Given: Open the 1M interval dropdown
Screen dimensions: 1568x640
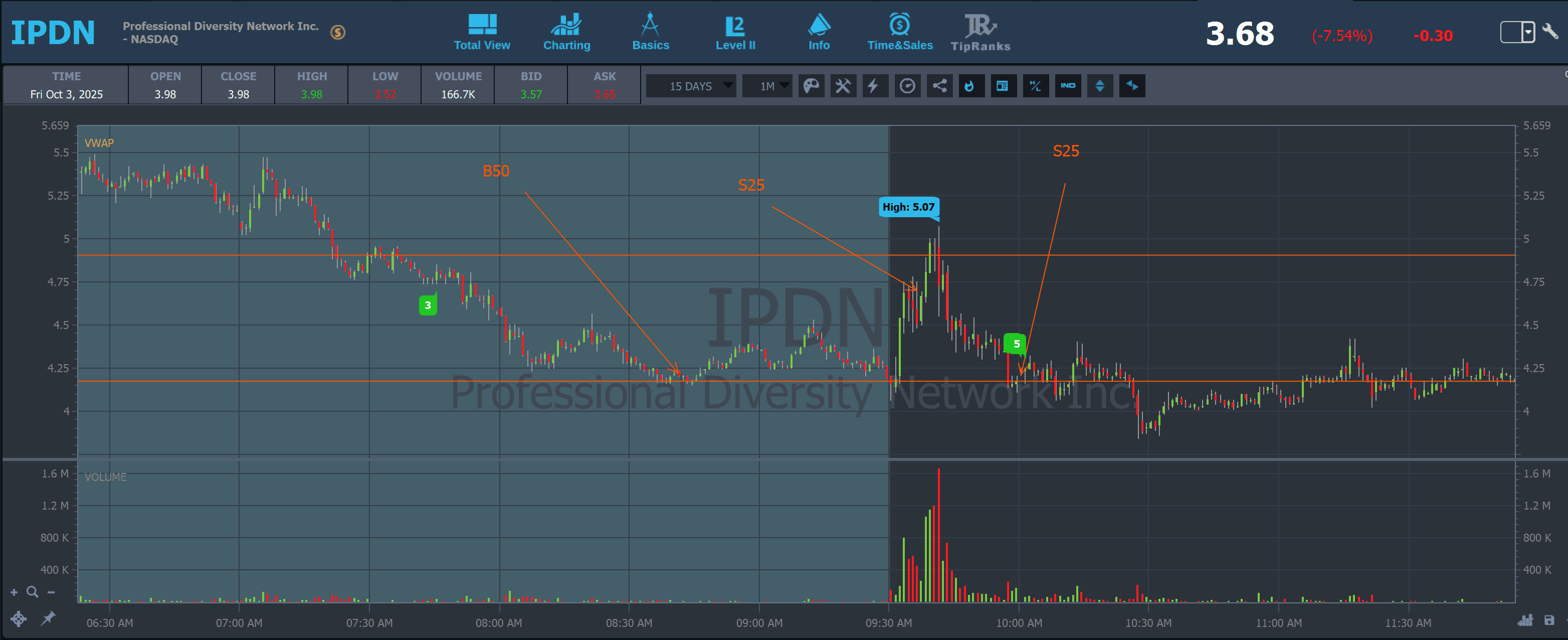Looking at the screenshot, I should (767, 86).
